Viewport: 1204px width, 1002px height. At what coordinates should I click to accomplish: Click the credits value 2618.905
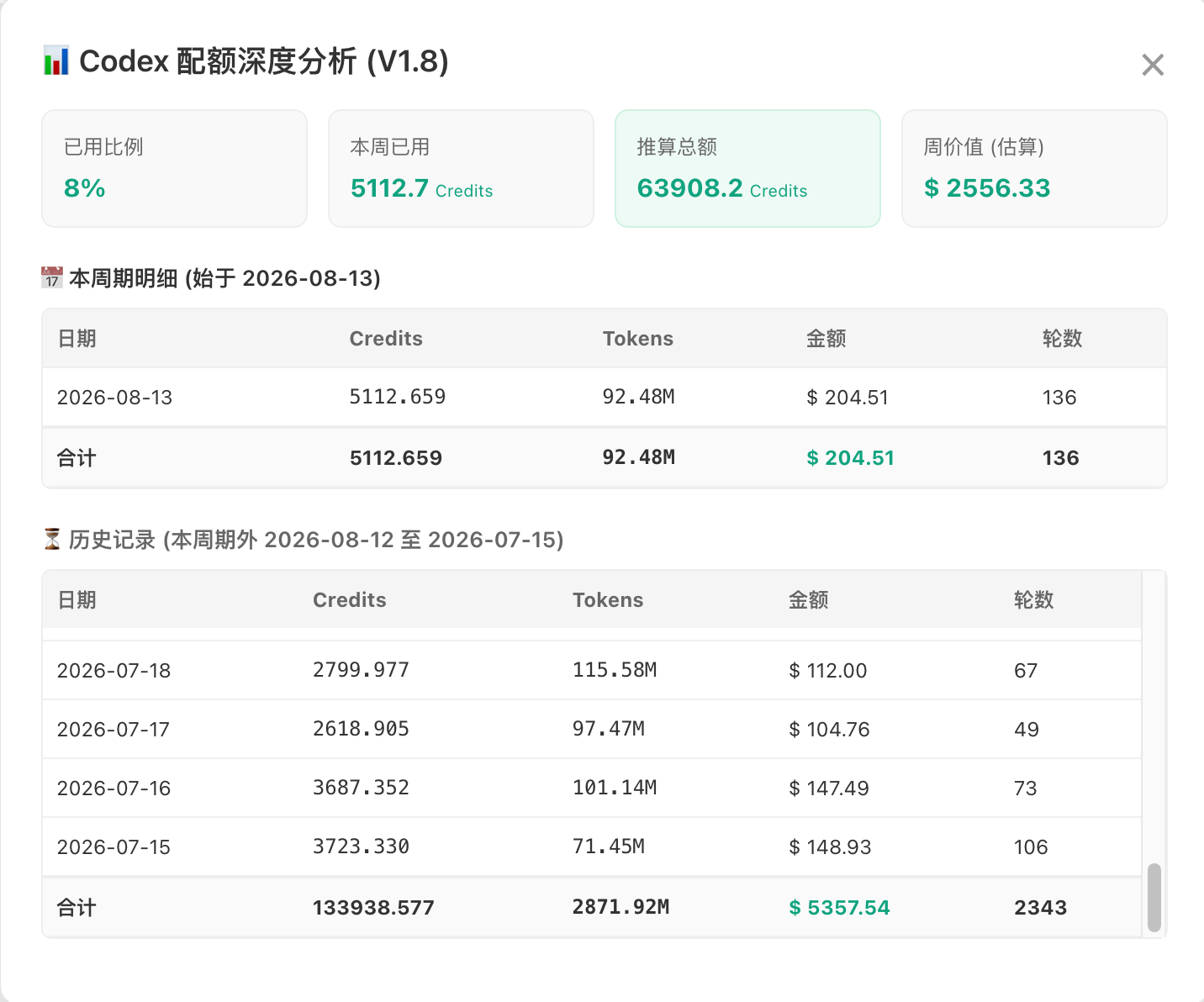(362, 729)
